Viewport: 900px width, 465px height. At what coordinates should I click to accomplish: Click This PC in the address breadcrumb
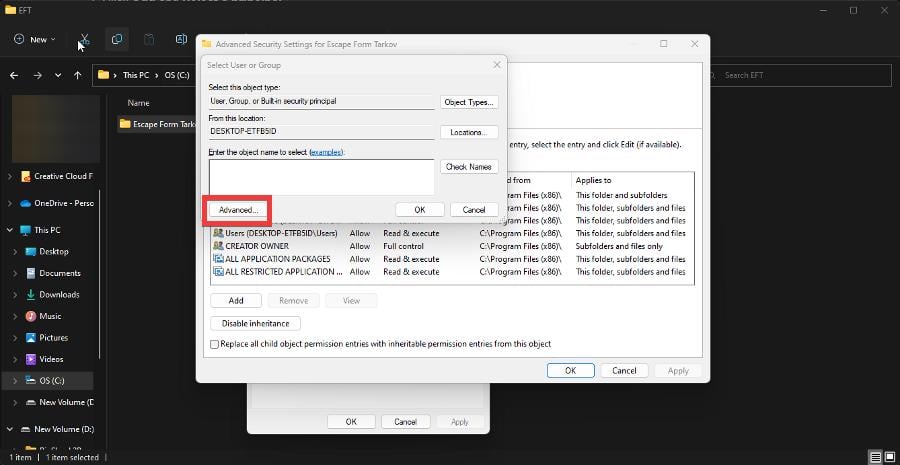(x=134, y=75)
